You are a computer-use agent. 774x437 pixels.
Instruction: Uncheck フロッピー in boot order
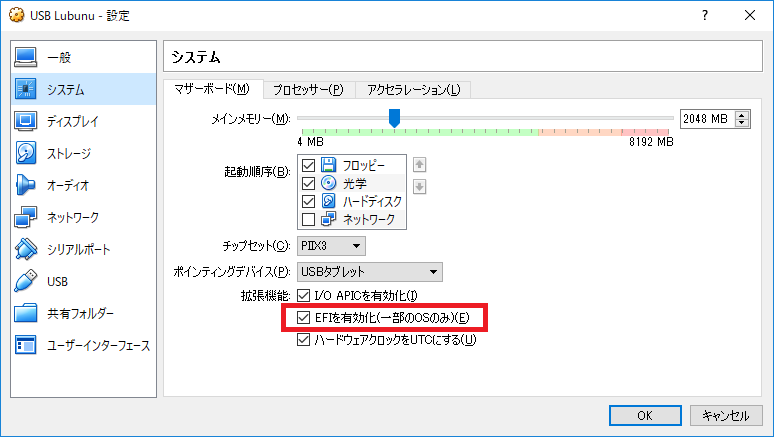coord(308,165)
